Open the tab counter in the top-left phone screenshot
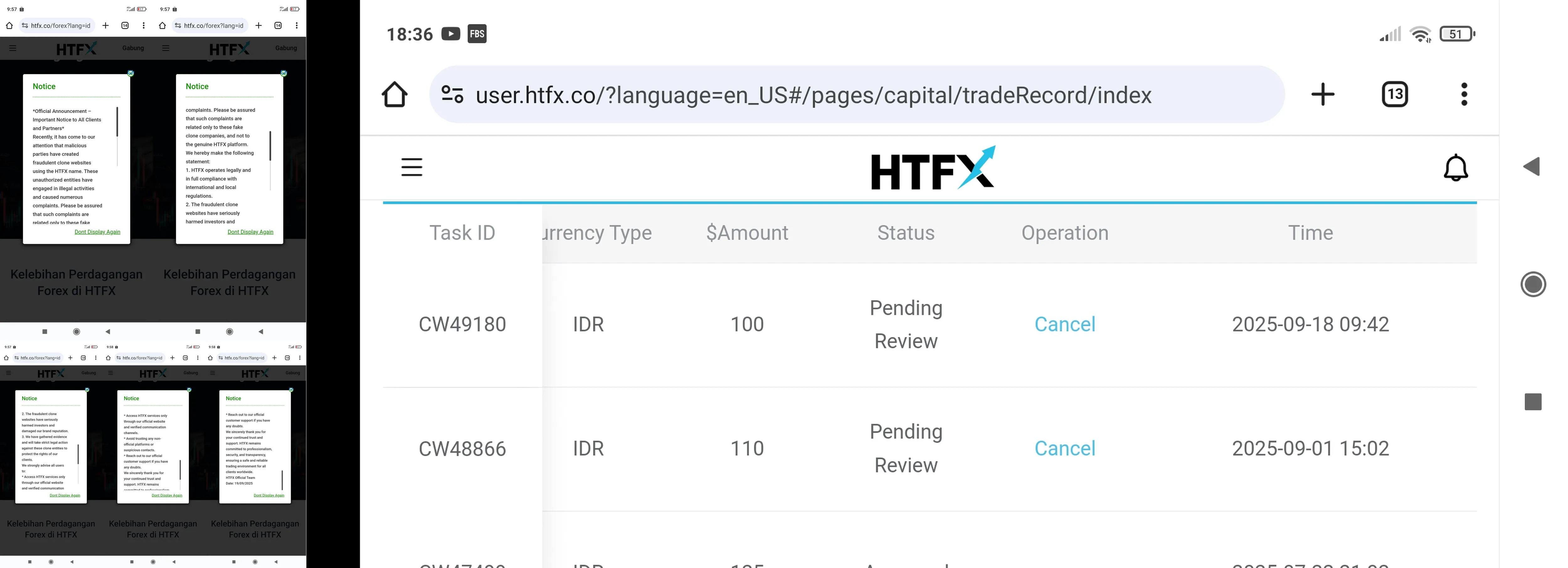 tap(125, 25)
